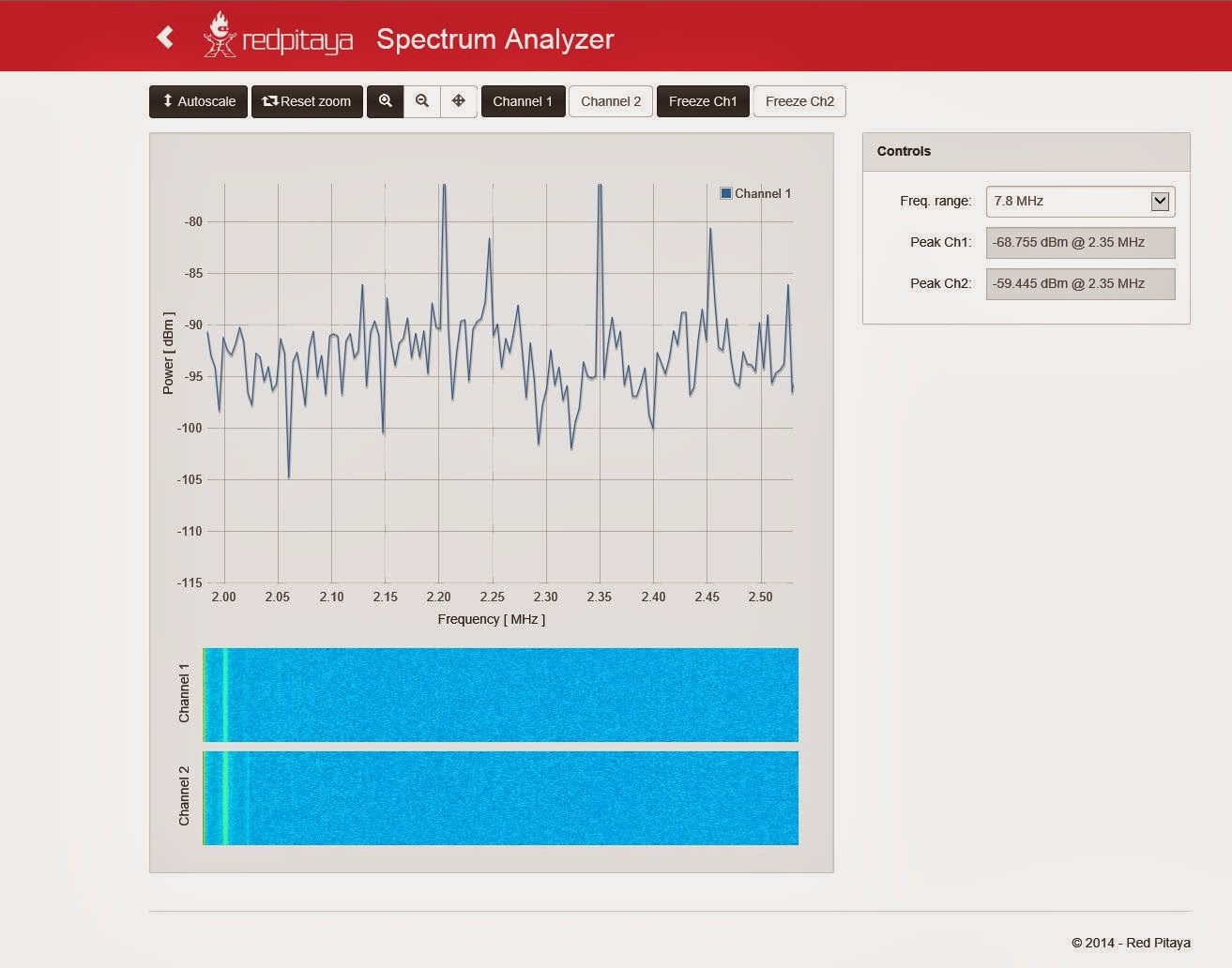Click the Channel 1 legend color square
The width and height of the screenshot is (1232, 968).
pyautogui.click(x=725, y=193)
